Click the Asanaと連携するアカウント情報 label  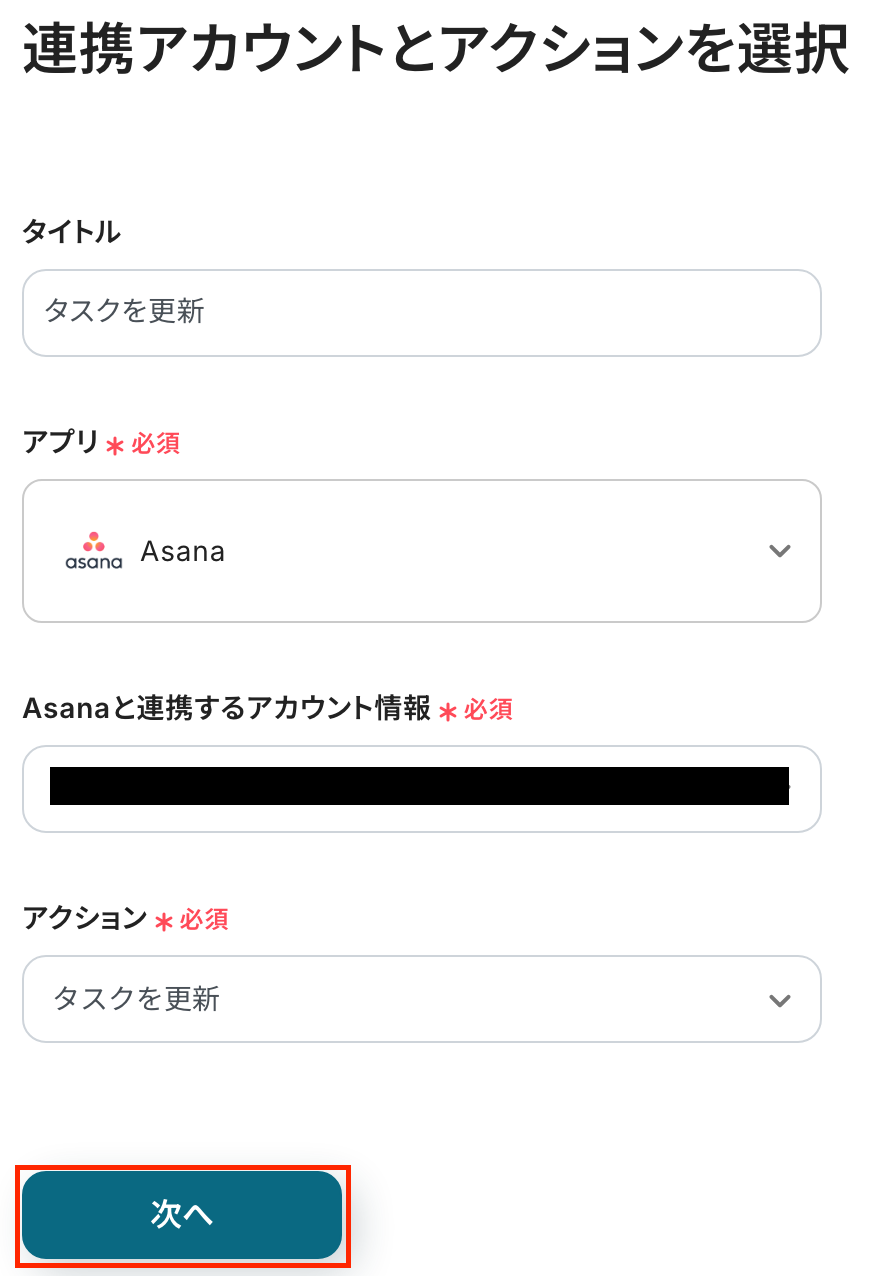pos(226,709)
